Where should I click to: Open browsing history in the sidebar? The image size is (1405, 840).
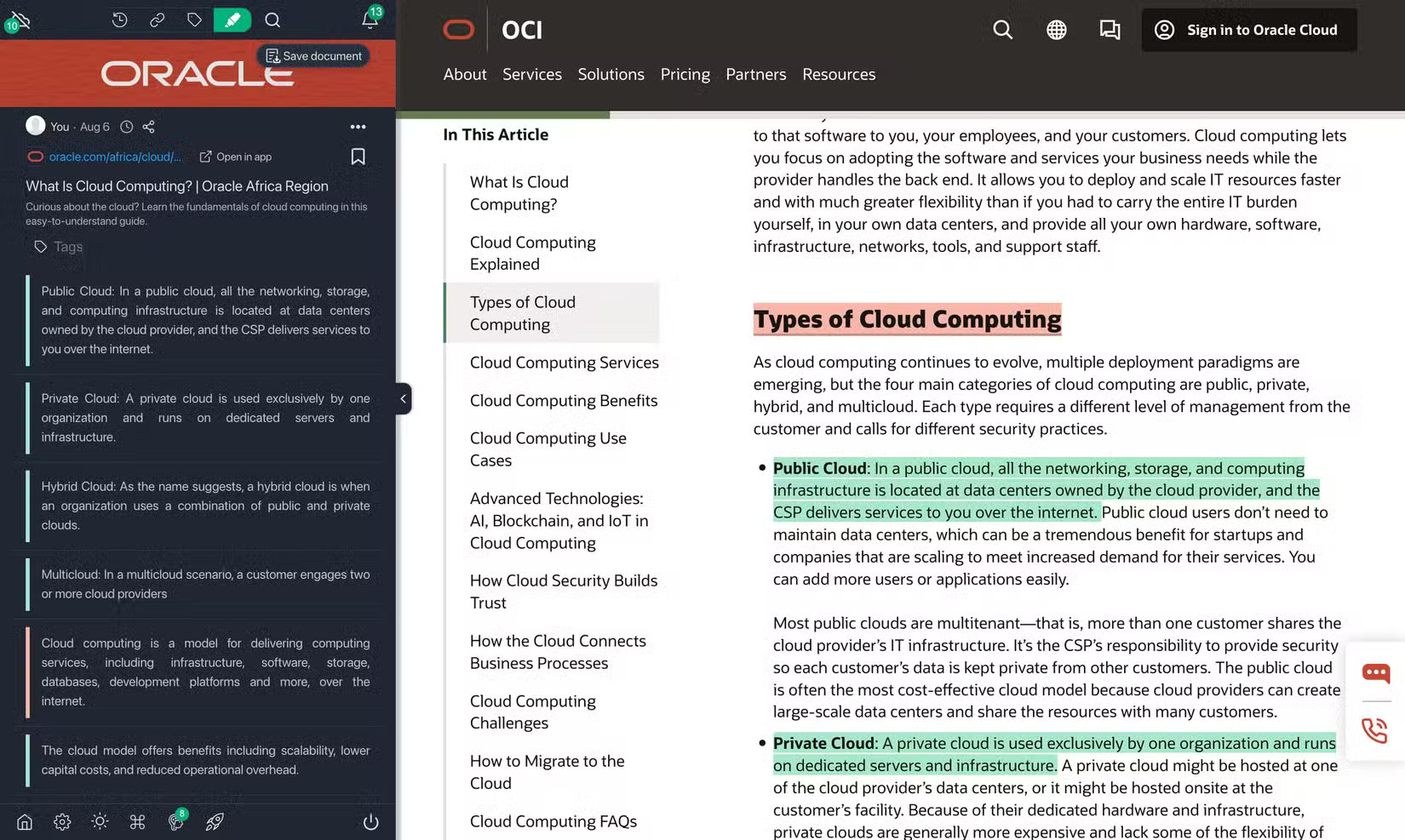[x=119, y=19]
